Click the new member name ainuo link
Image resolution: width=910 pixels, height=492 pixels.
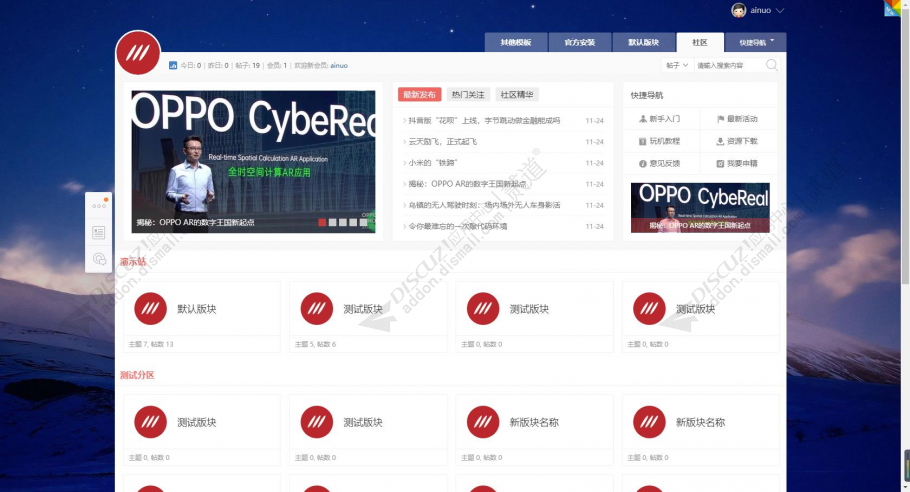tap(339, 66)
